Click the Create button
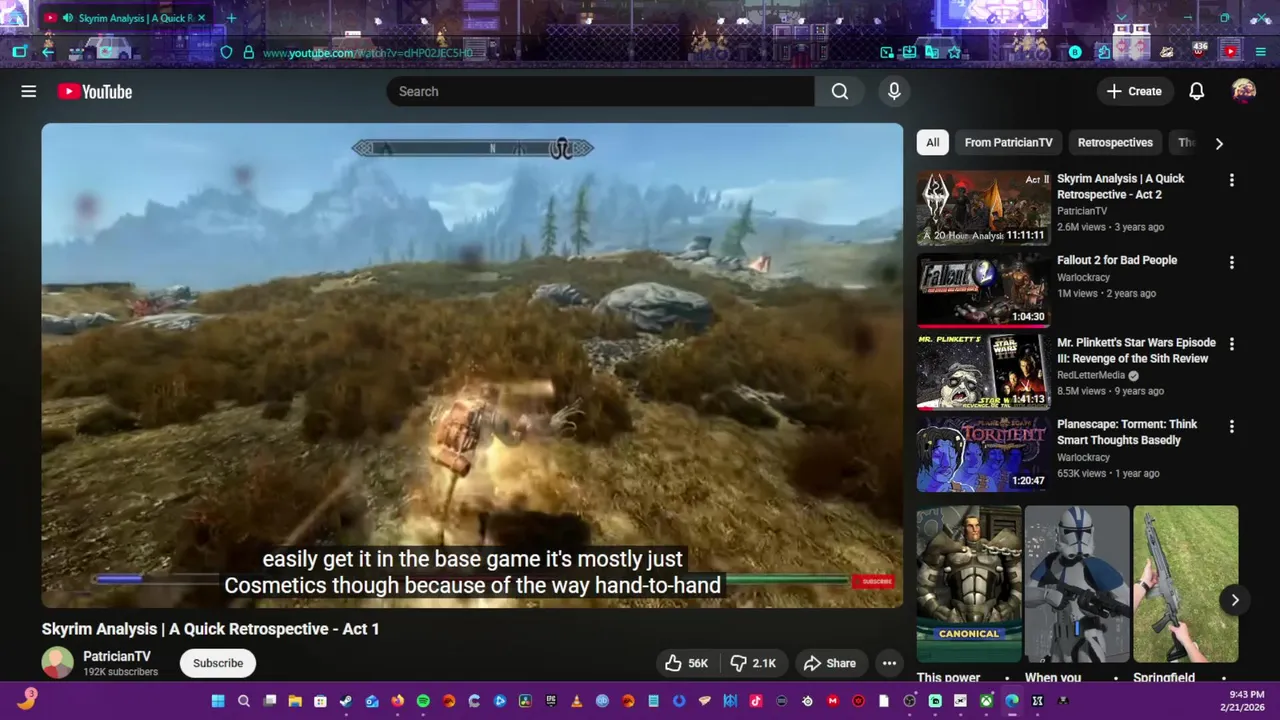 (1134, 91)
